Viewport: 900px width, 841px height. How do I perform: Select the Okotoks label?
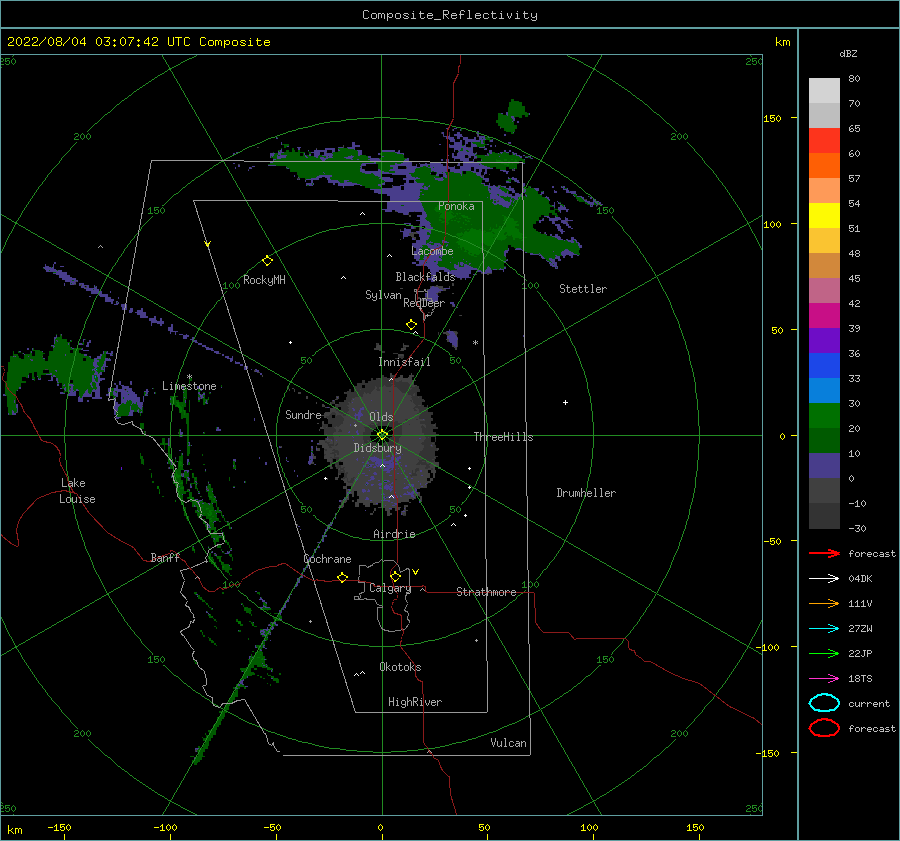point(400,667)
